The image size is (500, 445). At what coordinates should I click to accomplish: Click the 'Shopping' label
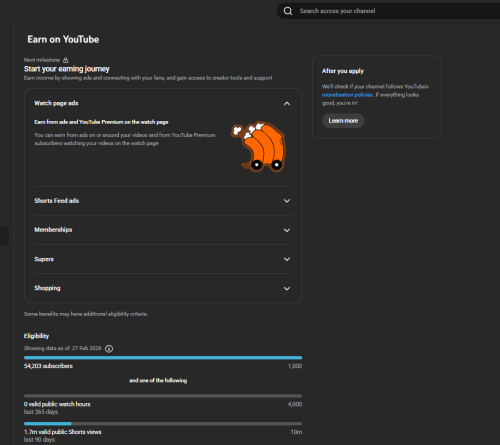[x=47, y=288]
